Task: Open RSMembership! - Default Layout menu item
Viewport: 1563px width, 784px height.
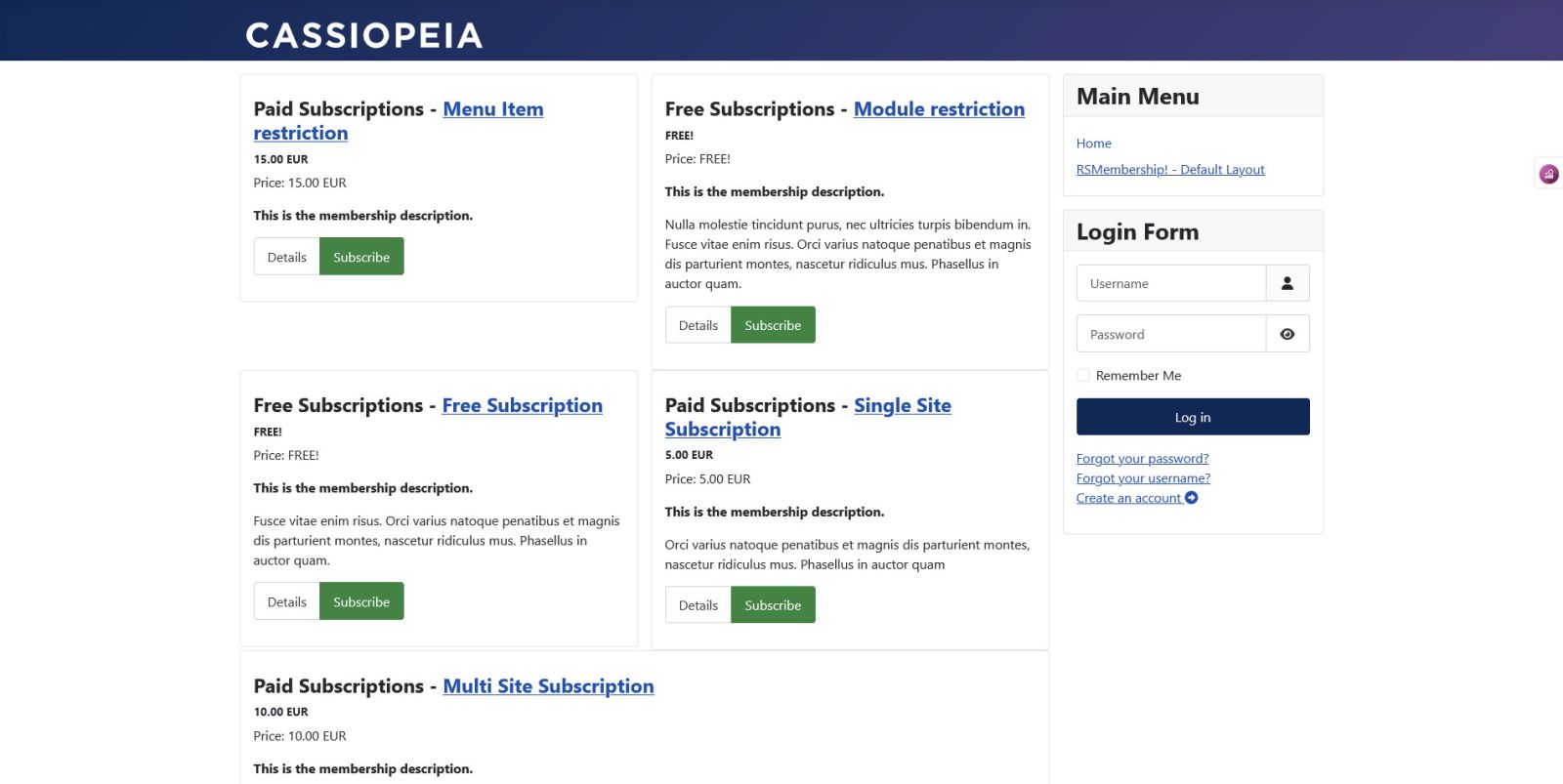Action: point(1170,169)
